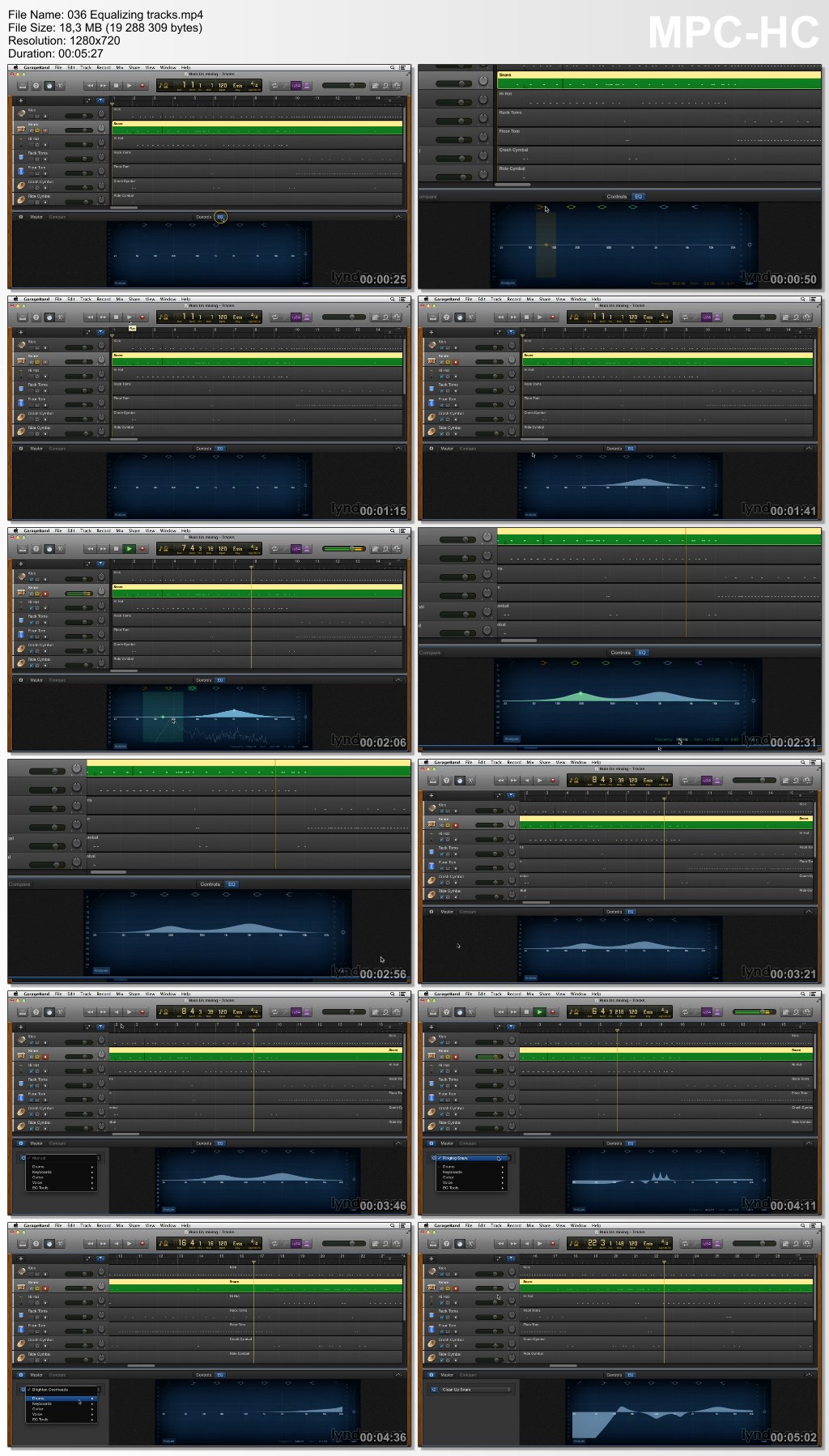Toggle Smart Controls icon in 00:00:25 thumbnail
The image size is (829, 1456).
[x=49, y=85]
